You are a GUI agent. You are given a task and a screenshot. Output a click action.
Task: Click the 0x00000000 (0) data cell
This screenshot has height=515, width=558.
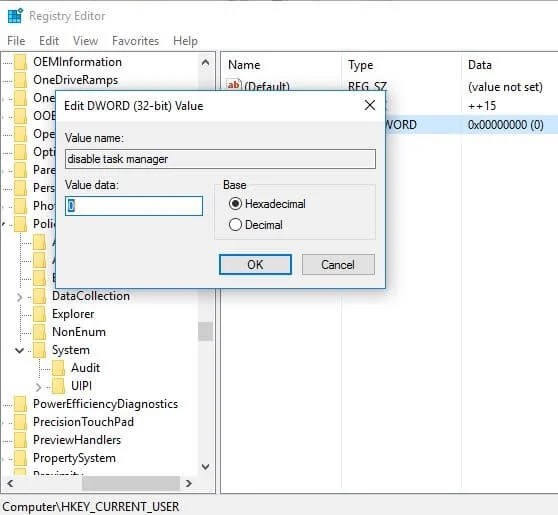pyautogui.click(x=506, y=125)
